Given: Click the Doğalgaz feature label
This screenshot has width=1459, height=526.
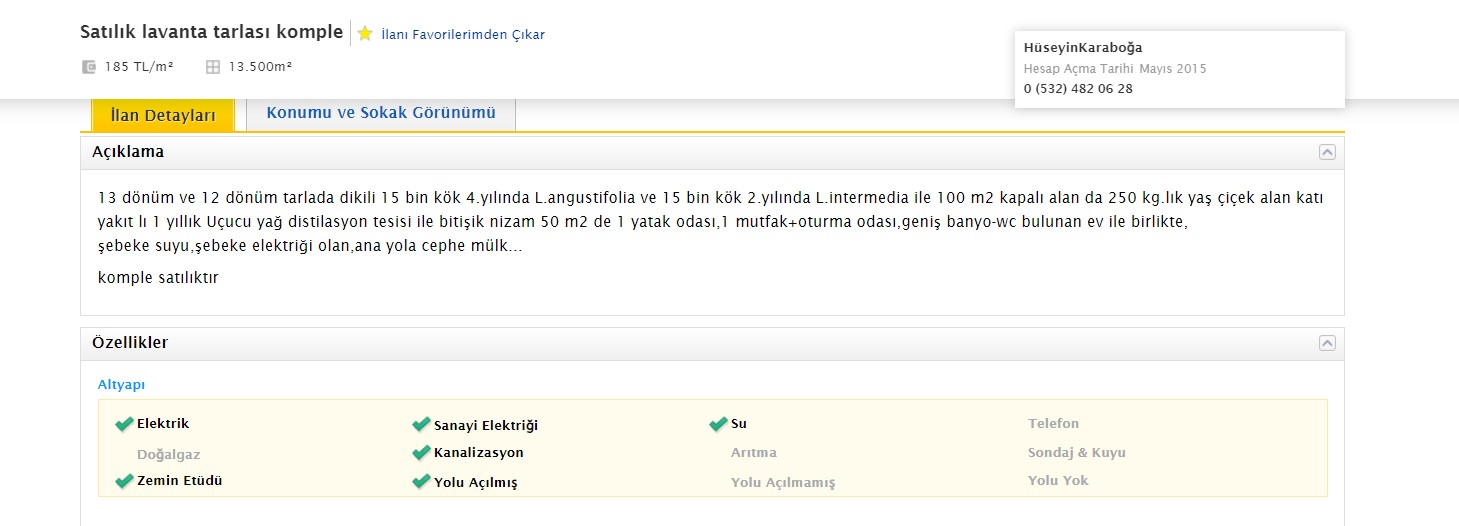Looking at the screenshot, I should pos(168,454).
